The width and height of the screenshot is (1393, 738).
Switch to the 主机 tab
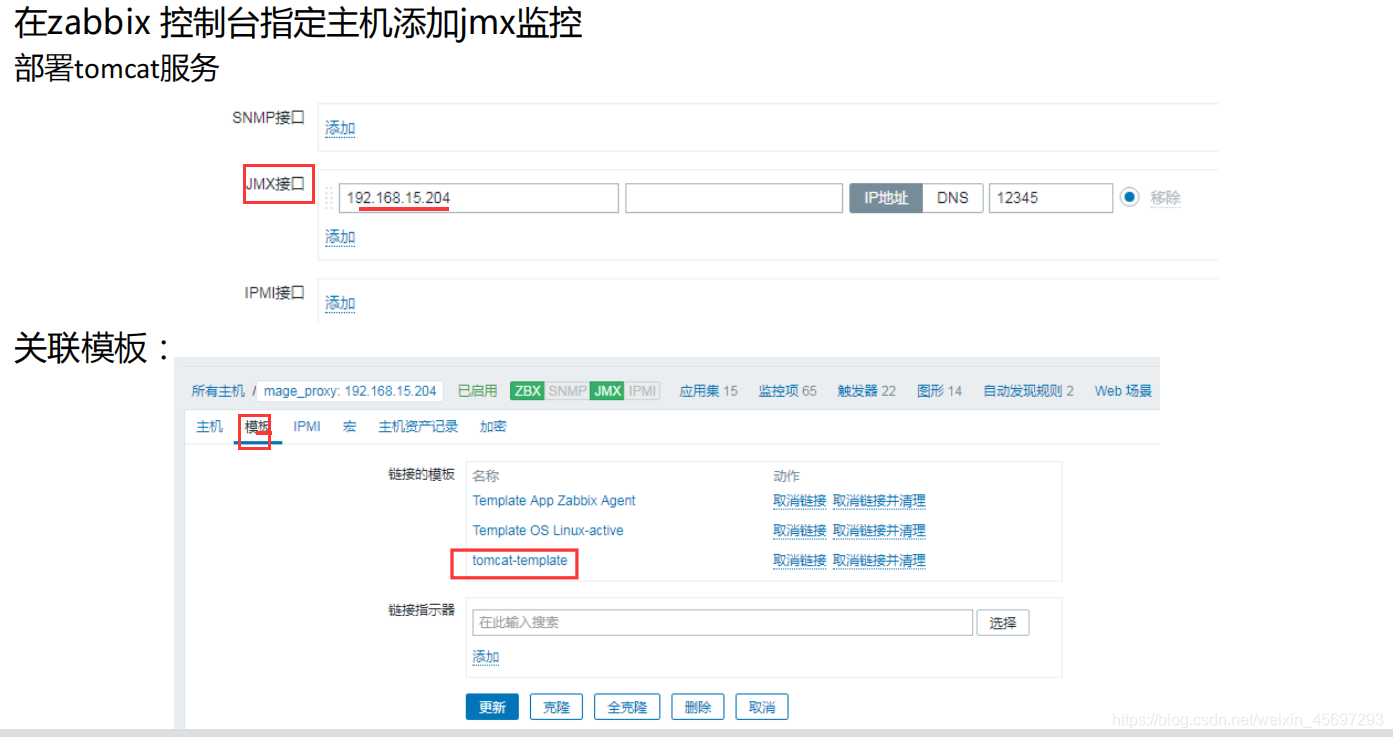click(209, 426)
